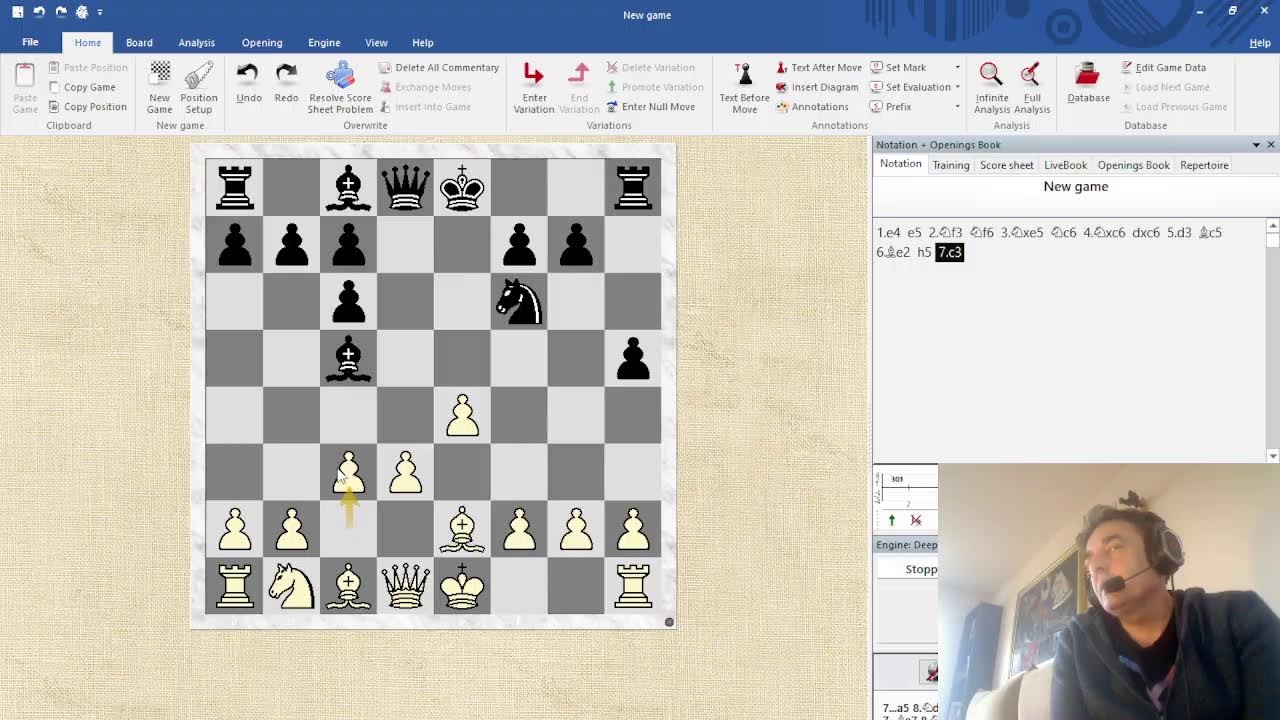
Task: Switch to the Opening ribbon tab
Action: pos(261,43)
